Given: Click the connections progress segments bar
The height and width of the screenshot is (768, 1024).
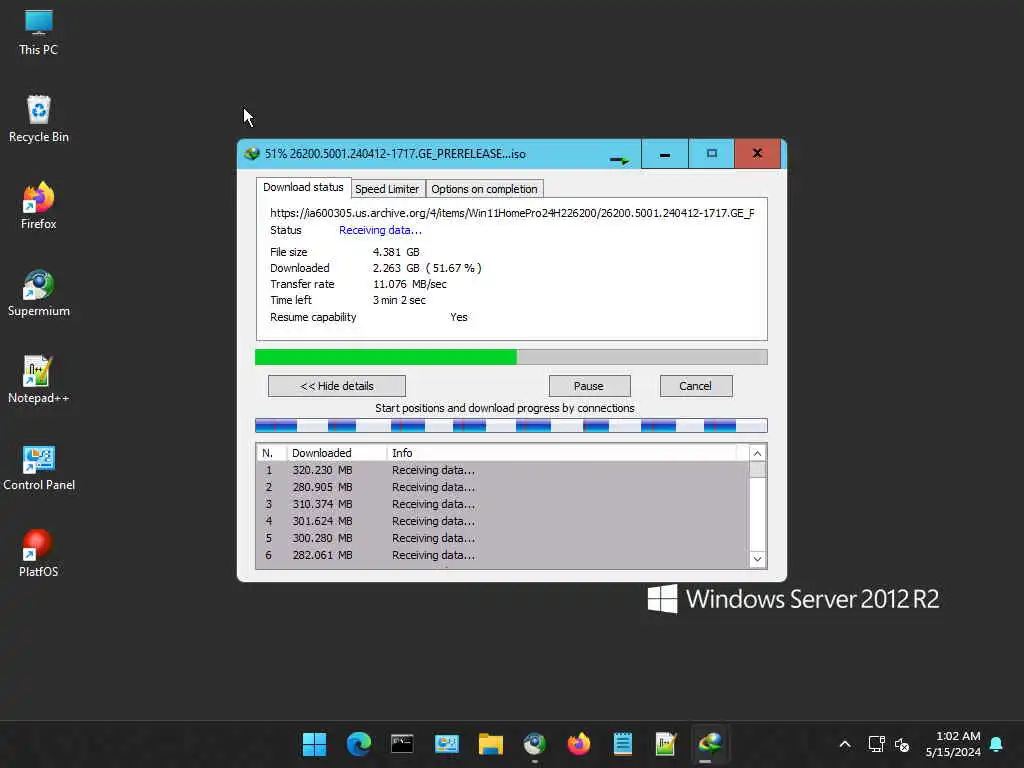Looking at the screenshot, I should [511, 426].
